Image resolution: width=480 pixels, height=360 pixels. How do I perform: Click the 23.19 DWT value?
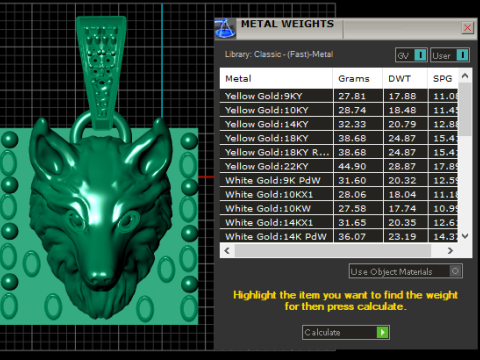(402, 236)
